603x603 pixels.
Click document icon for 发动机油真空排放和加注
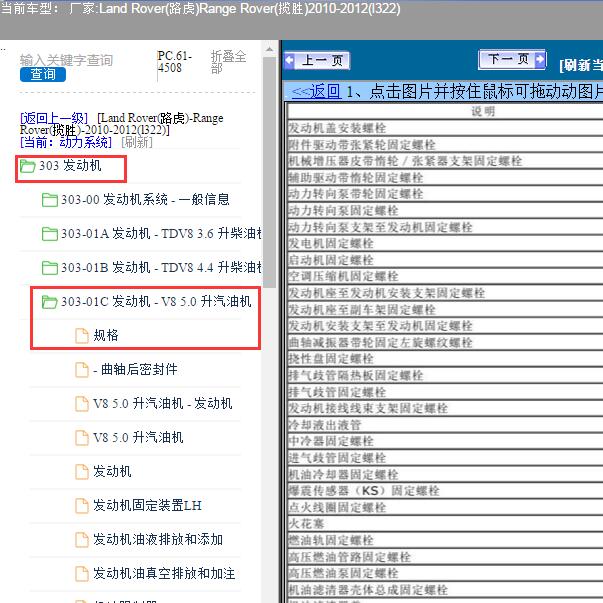click(82, 574)
